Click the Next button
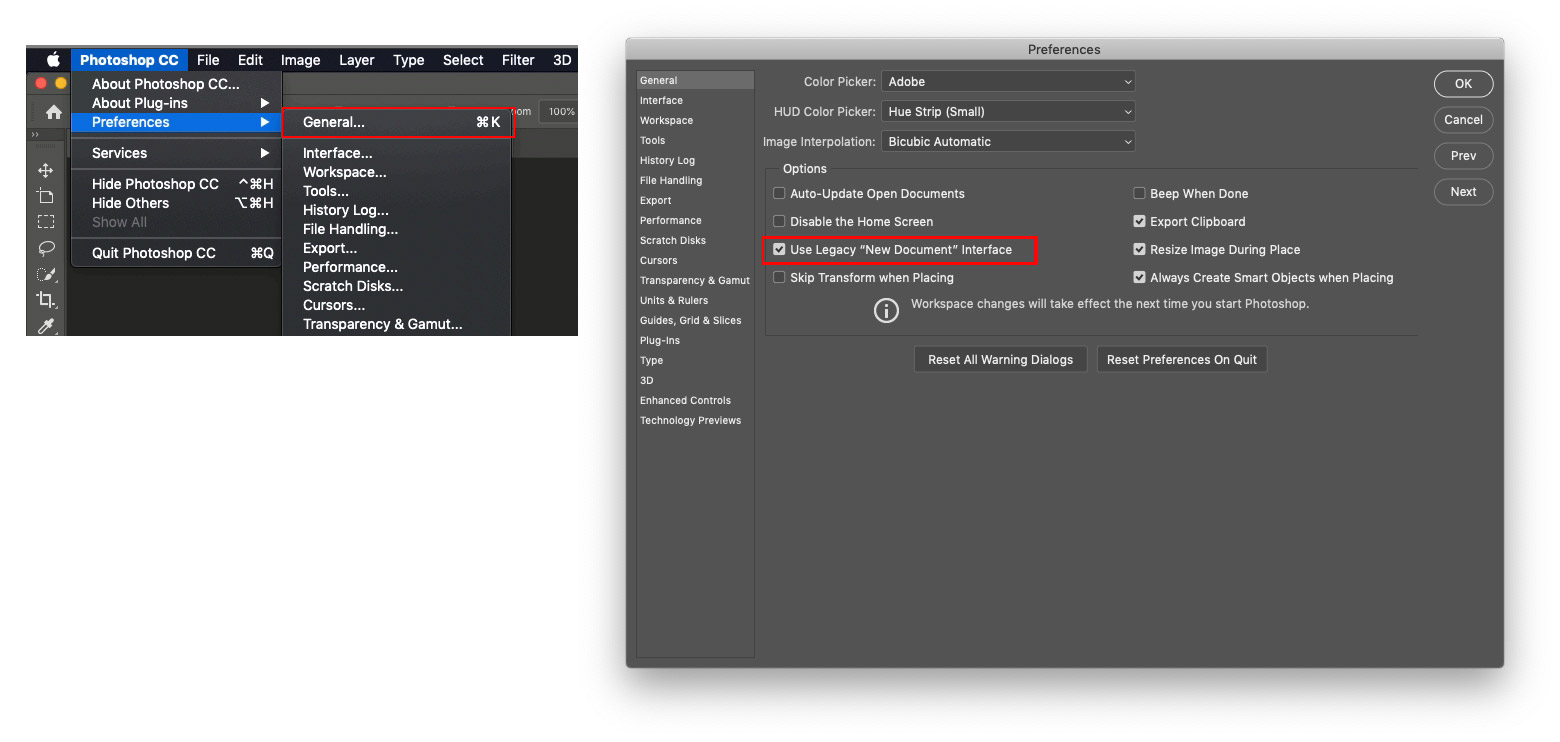 [x=1463, y=192]
